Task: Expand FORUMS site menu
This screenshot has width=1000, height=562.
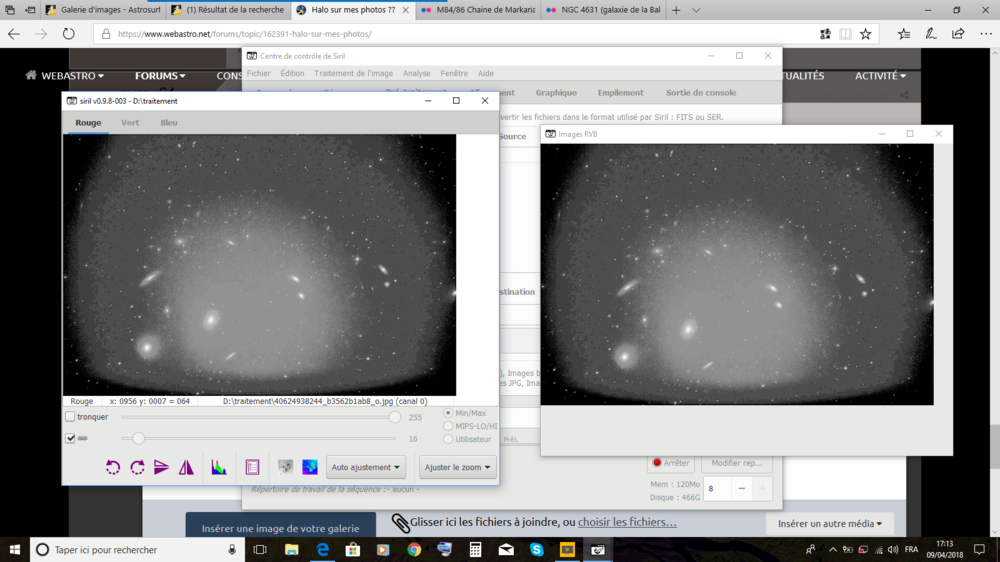Action: tap(160, 75)
